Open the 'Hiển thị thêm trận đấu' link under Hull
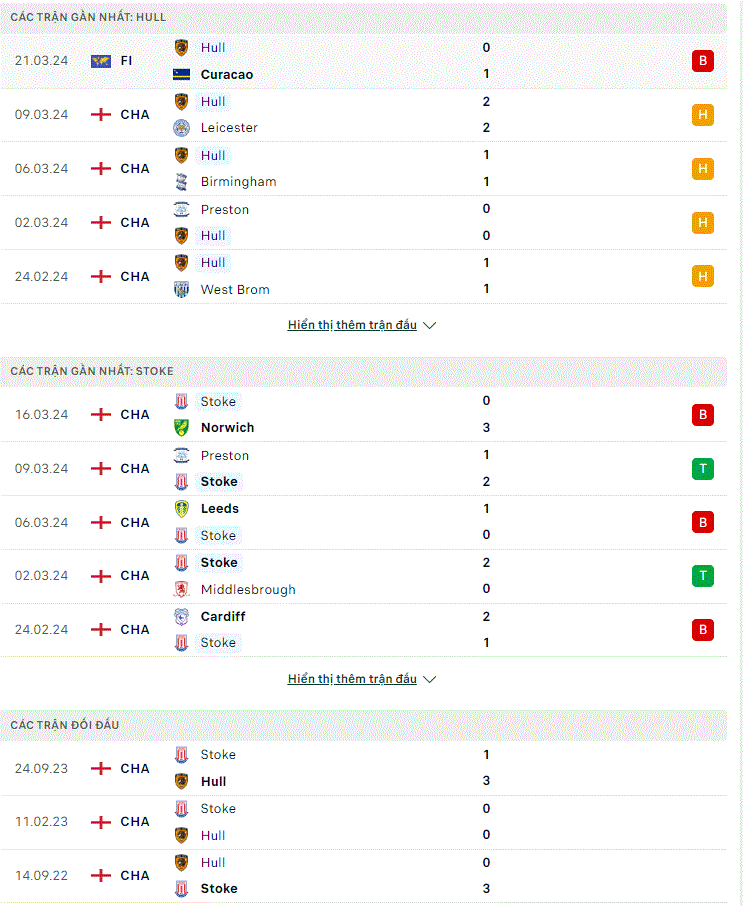The image size is (743, 906). (x=352, y=325)
